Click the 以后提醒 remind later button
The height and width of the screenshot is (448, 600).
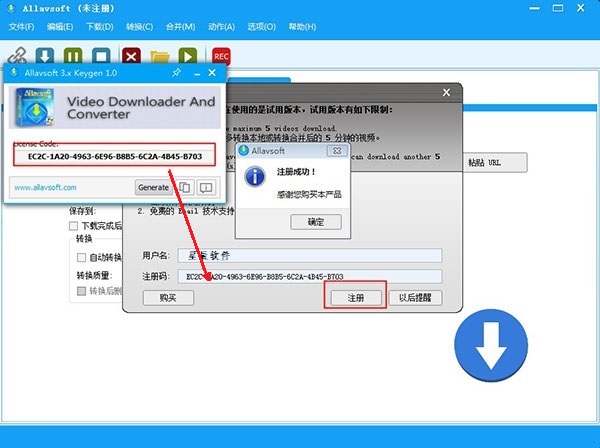415,298
